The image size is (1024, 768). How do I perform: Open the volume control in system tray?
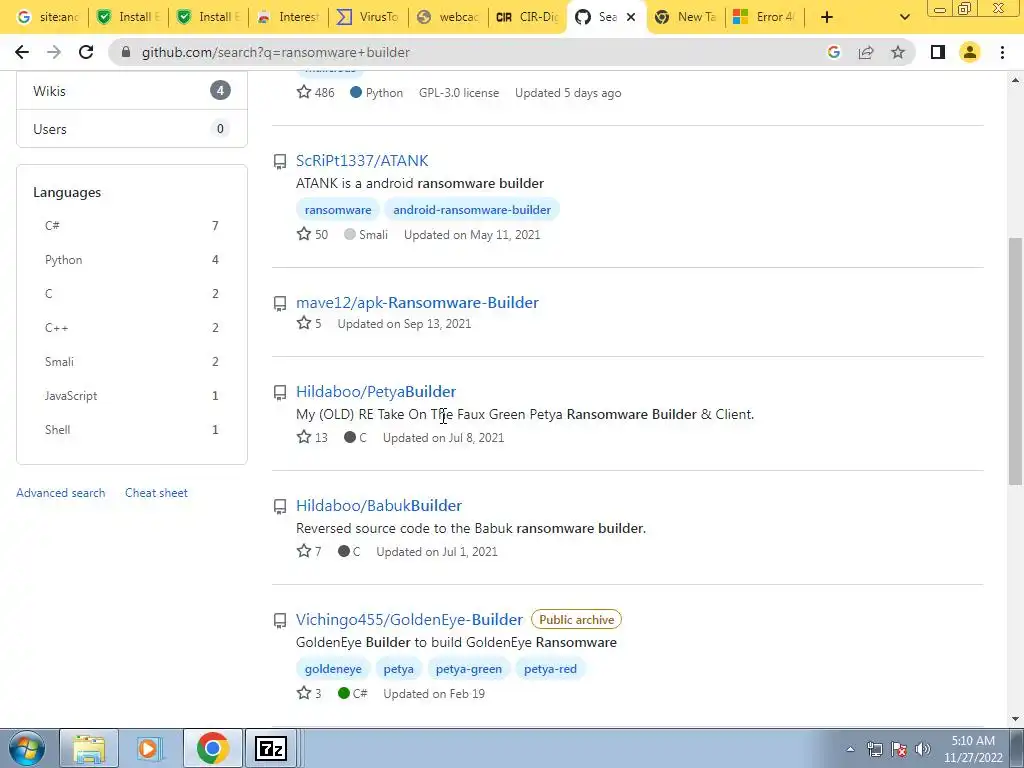pyautogui.click(x=922, y=749)
